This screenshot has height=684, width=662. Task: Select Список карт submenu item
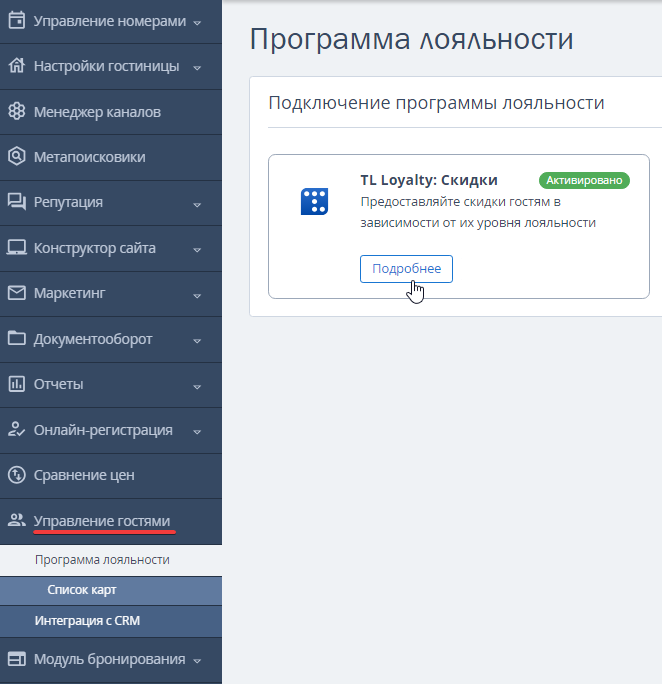(111, 590)
